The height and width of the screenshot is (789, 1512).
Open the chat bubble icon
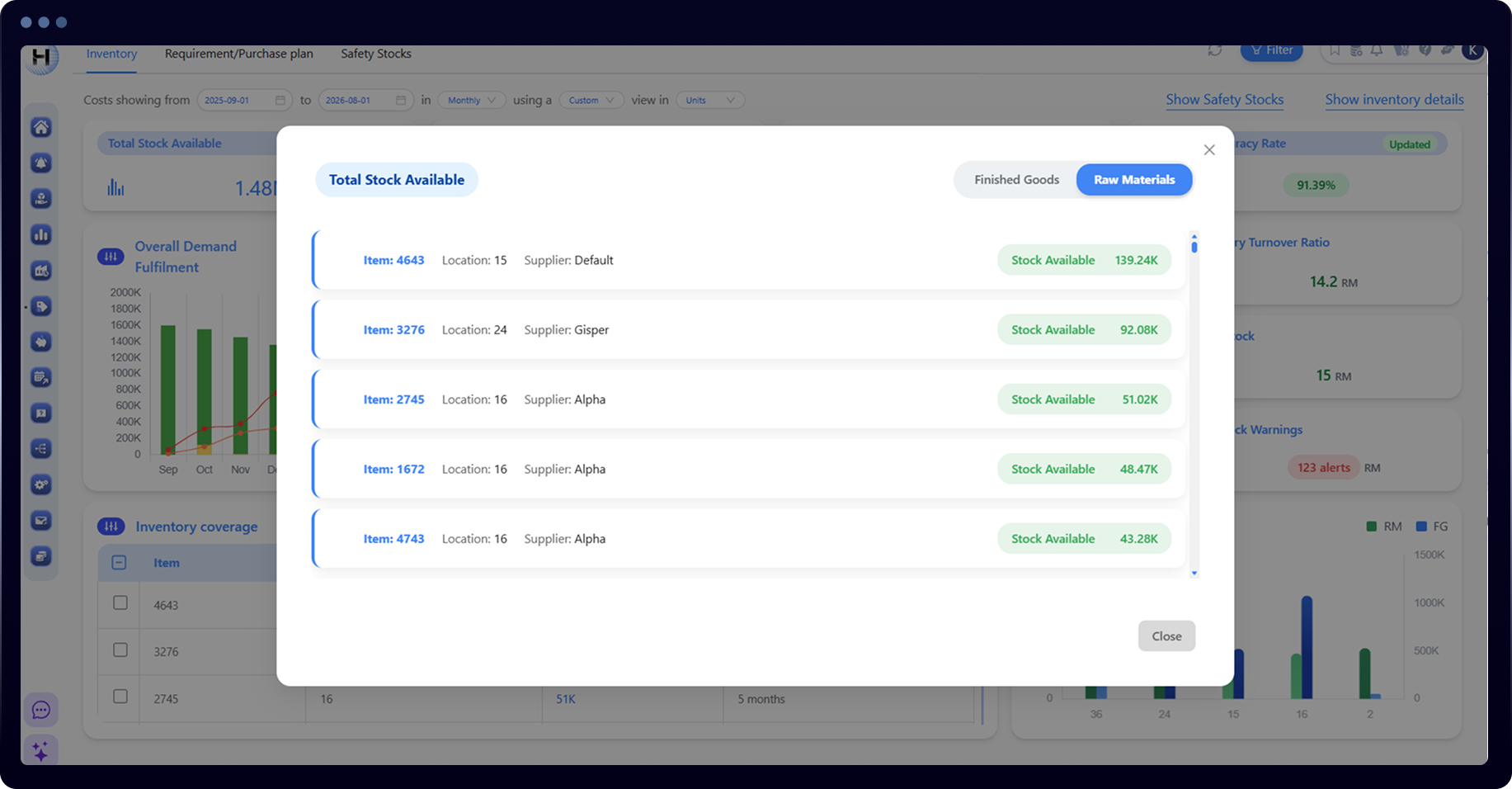click(x=41, y=710)
